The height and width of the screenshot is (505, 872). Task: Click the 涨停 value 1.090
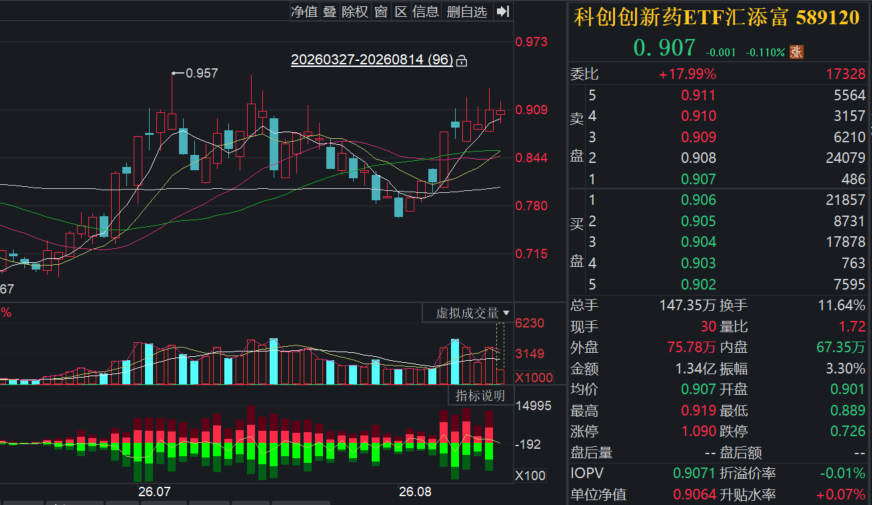[x=698, y=432]
